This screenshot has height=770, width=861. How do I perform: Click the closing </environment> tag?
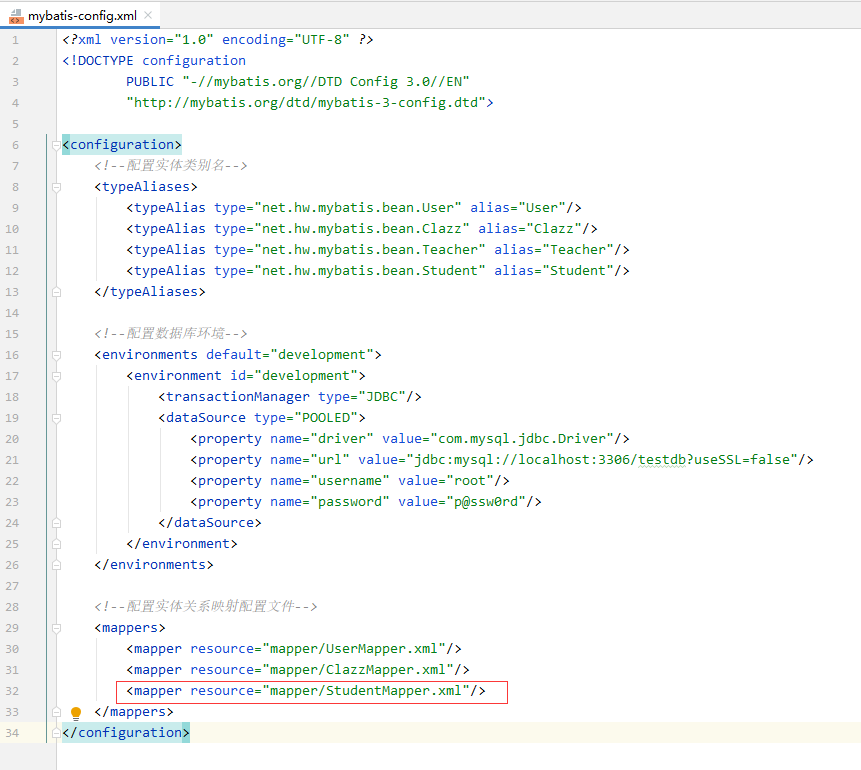pyautogui.click(x=182, y=544)
